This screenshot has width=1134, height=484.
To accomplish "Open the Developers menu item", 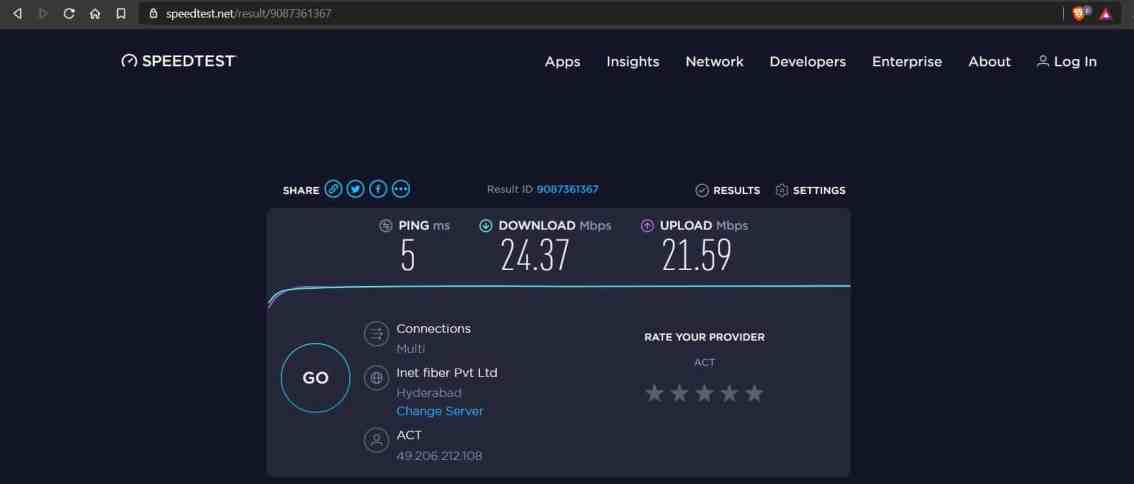I will [808, 61].
